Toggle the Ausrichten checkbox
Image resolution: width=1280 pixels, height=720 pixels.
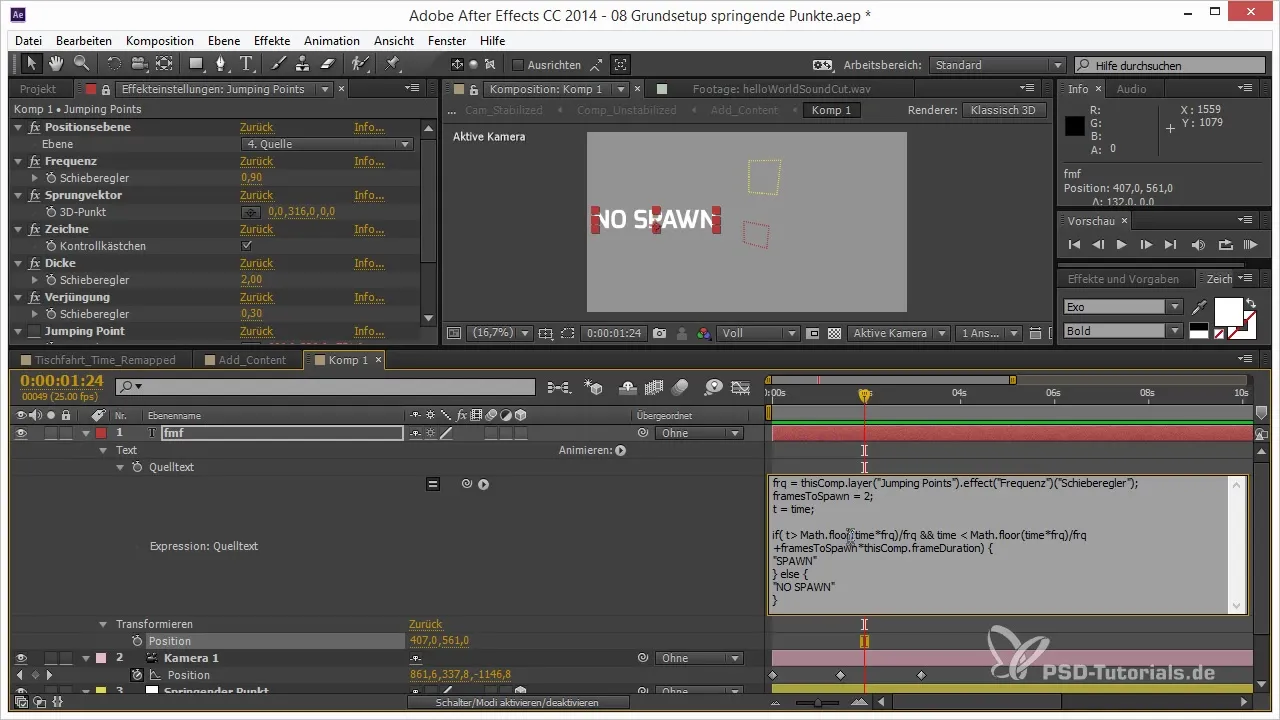[518, 65]
